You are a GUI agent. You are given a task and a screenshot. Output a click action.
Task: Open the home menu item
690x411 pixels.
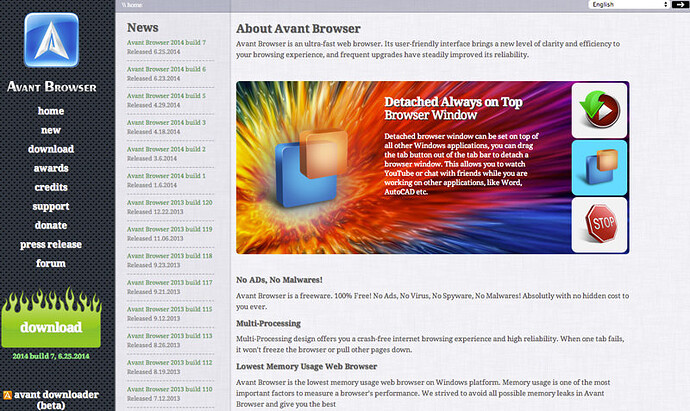(x=51, y=111)
